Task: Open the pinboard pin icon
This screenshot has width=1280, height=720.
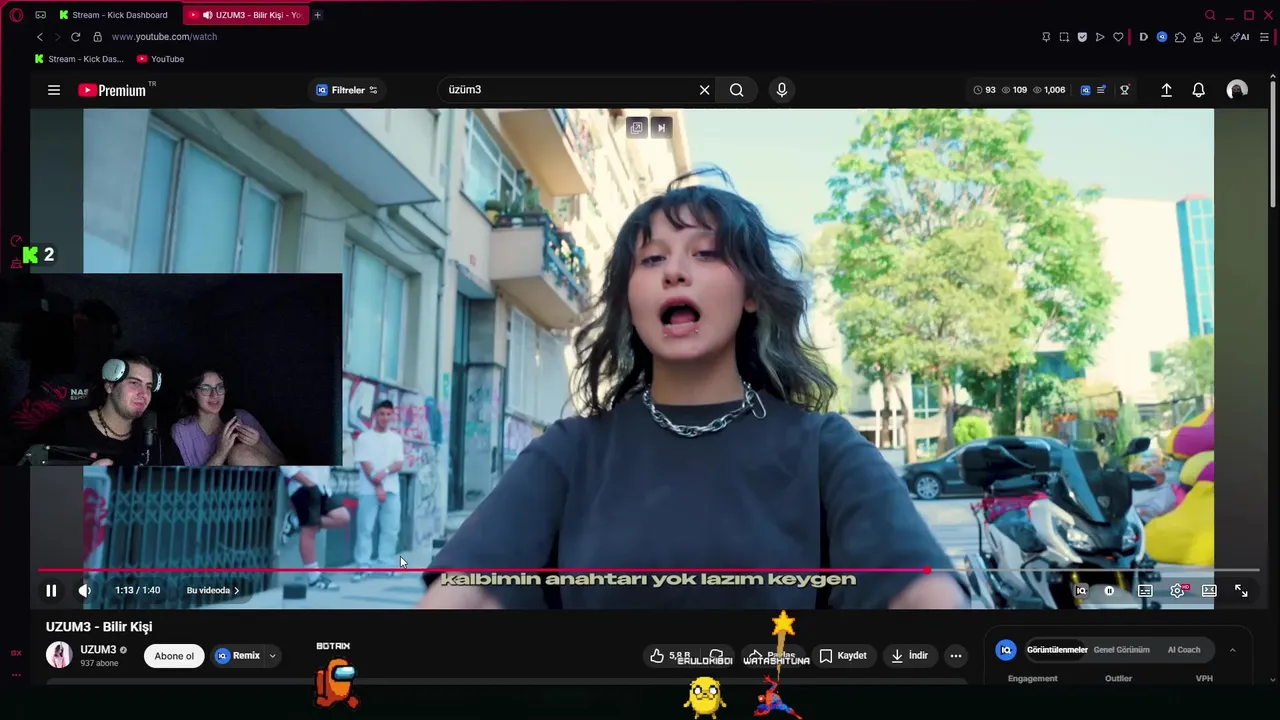Action: coord(1046,37)
